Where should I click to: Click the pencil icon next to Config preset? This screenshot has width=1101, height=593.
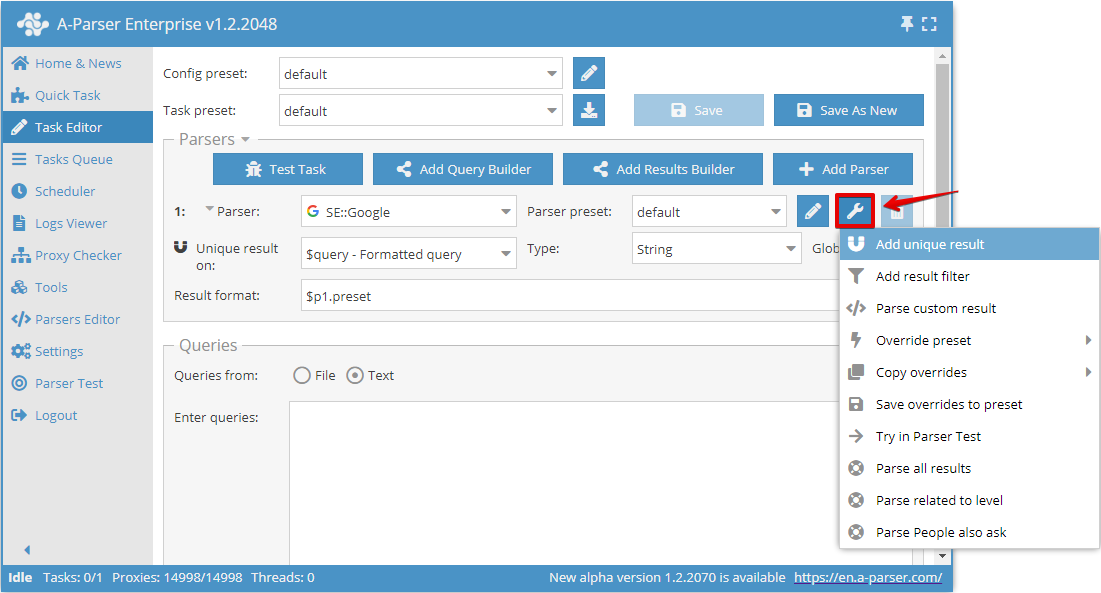click(589, 73)
